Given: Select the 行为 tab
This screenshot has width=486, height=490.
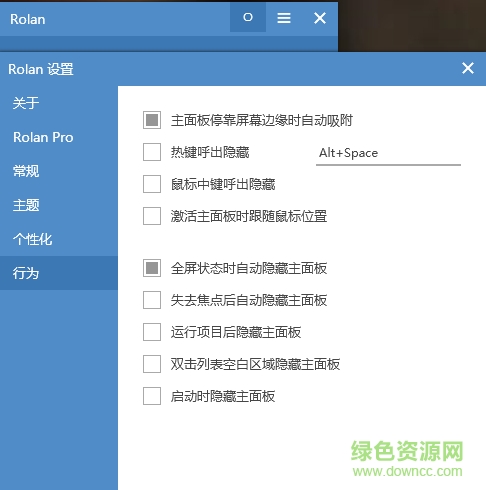Looking at the screenshot, I should pos(59,273).
